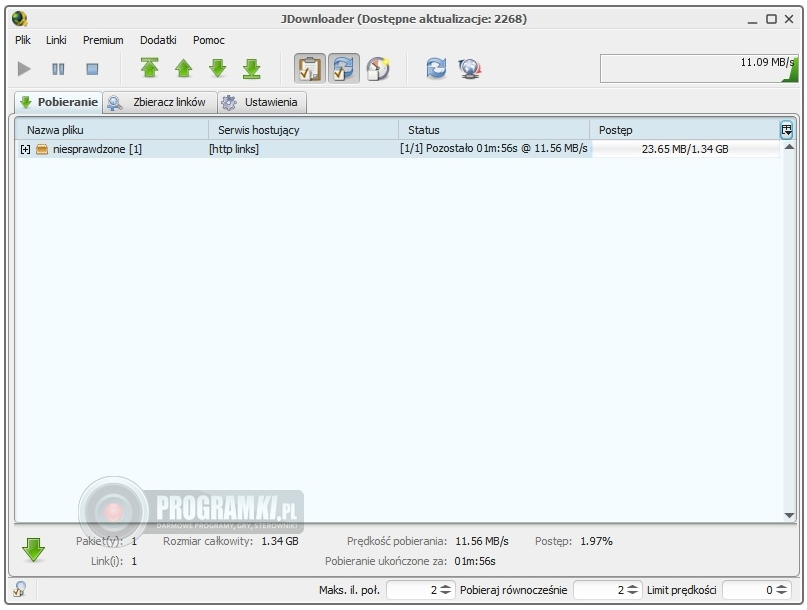Open the Plik menu
Image resolution: width=807 pixels, height=610 pixels.
click(23, 40)
